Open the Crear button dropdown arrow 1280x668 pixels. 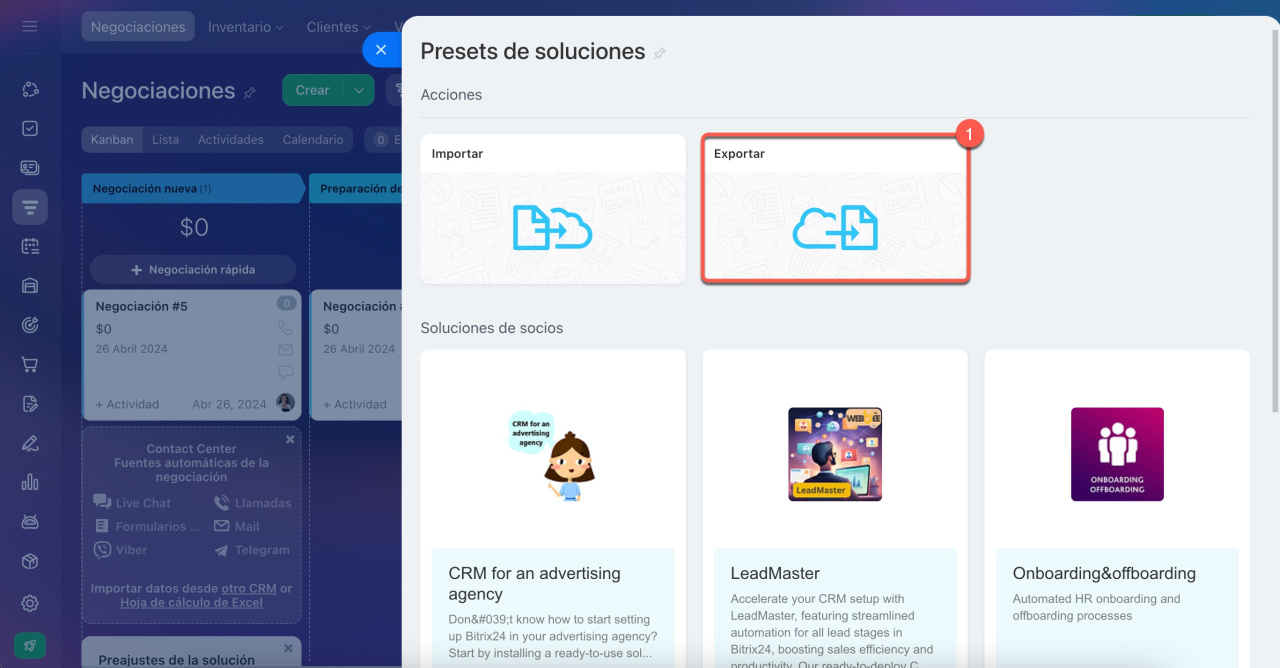point(359,90)
